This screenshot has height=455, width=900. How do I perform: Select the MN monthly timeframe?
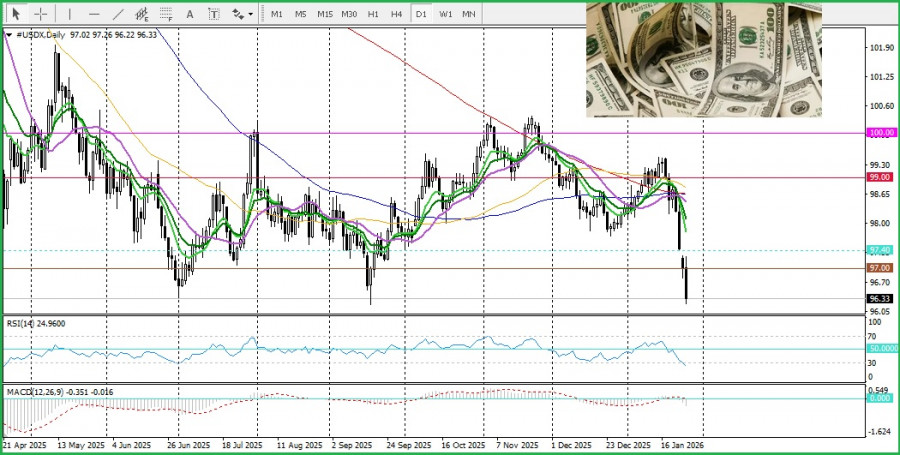pos(469,14)
